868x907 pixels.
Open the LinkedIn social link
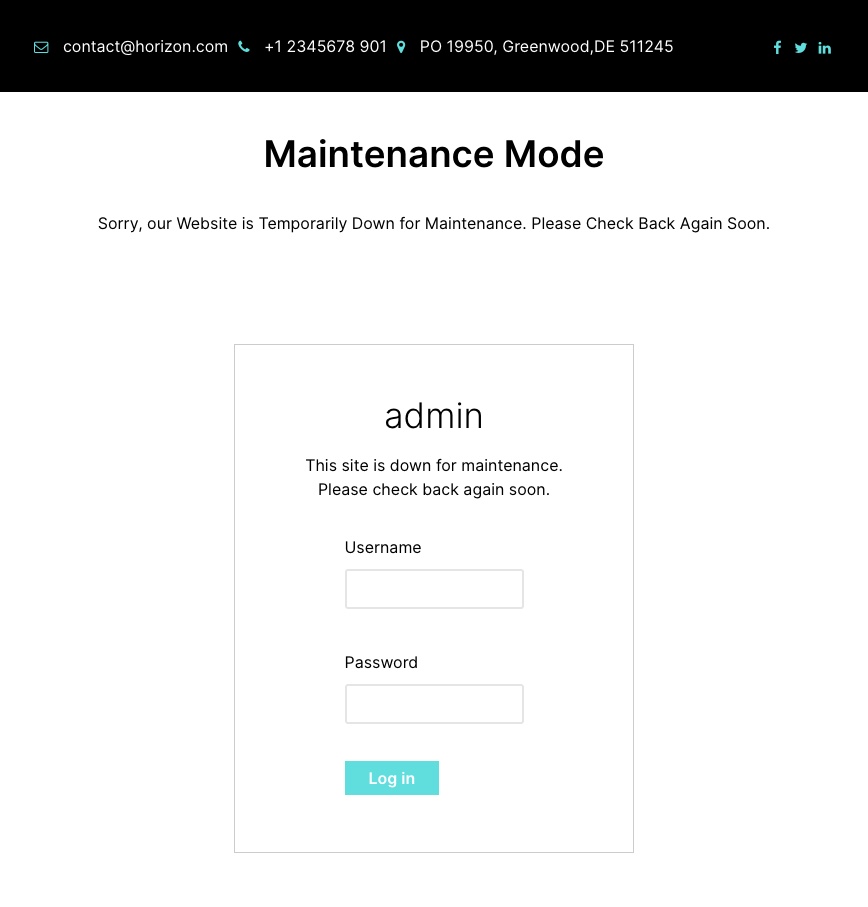pyautogui.click(x=824, y=48)
